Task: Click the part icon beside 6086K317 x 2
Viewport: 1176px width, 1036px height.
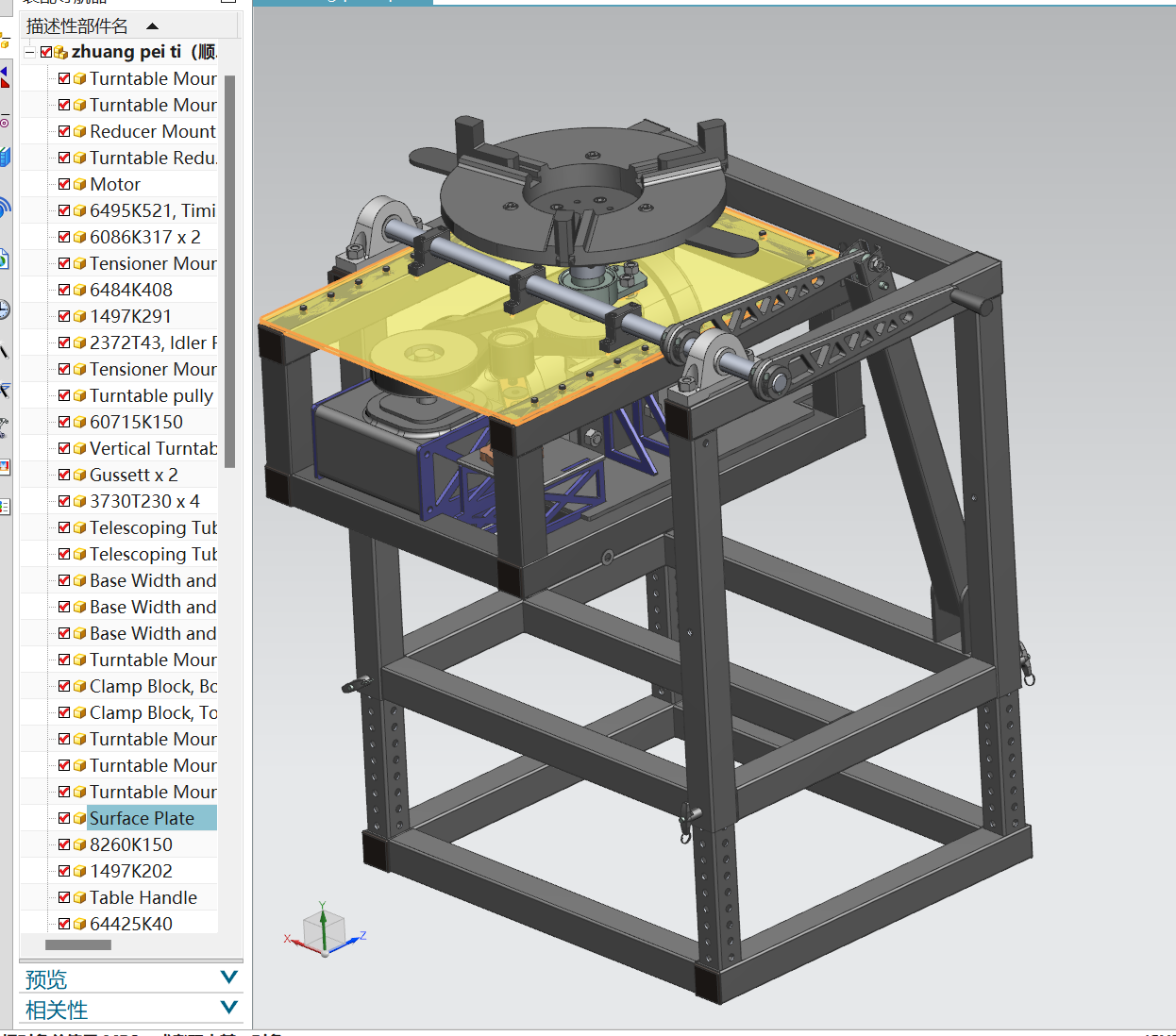Action: [x=79, y=237]
